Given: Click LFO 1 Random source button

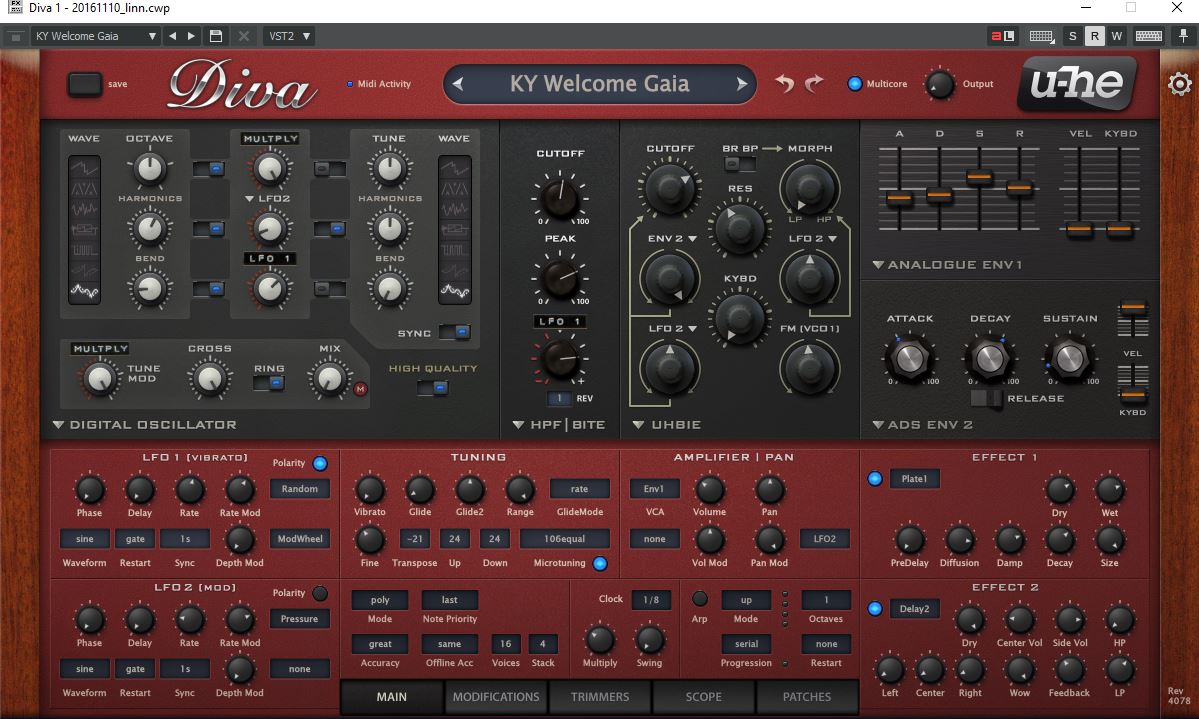Looking at the screenshot, I should [300, 489].
